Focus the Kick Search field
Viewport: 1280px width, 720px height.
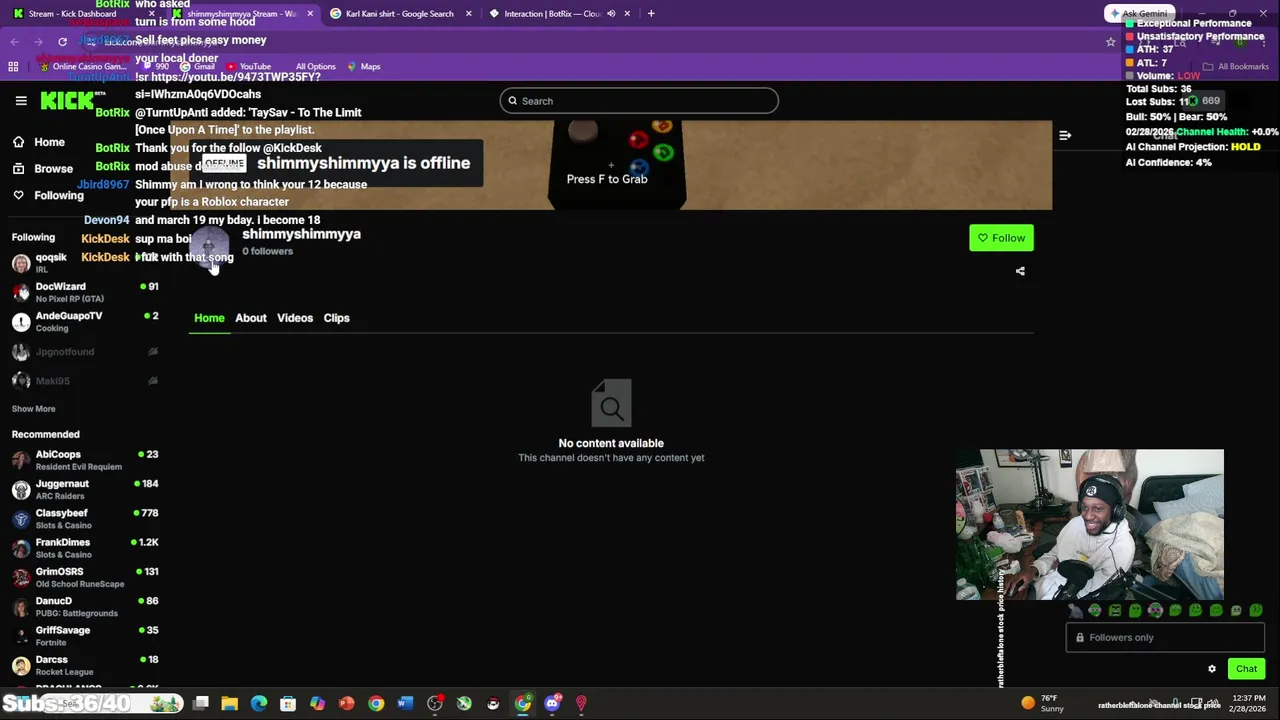click(639, 101)
